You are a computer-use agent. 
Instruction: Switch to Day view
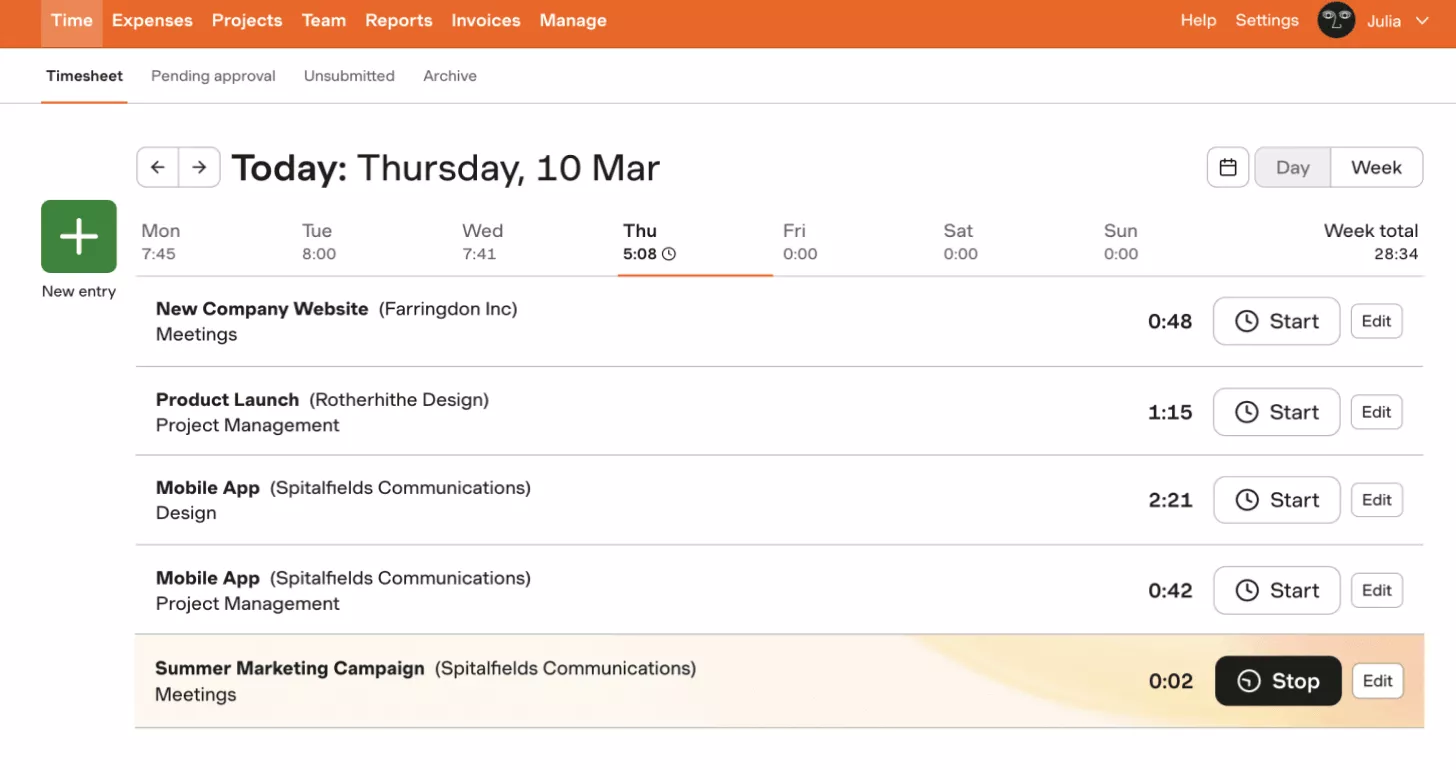tap(1292, 167)
